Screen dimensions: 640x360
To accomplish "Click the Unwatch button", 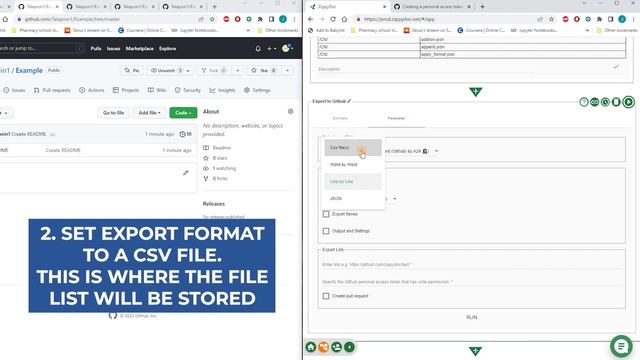I will [167, 71].
